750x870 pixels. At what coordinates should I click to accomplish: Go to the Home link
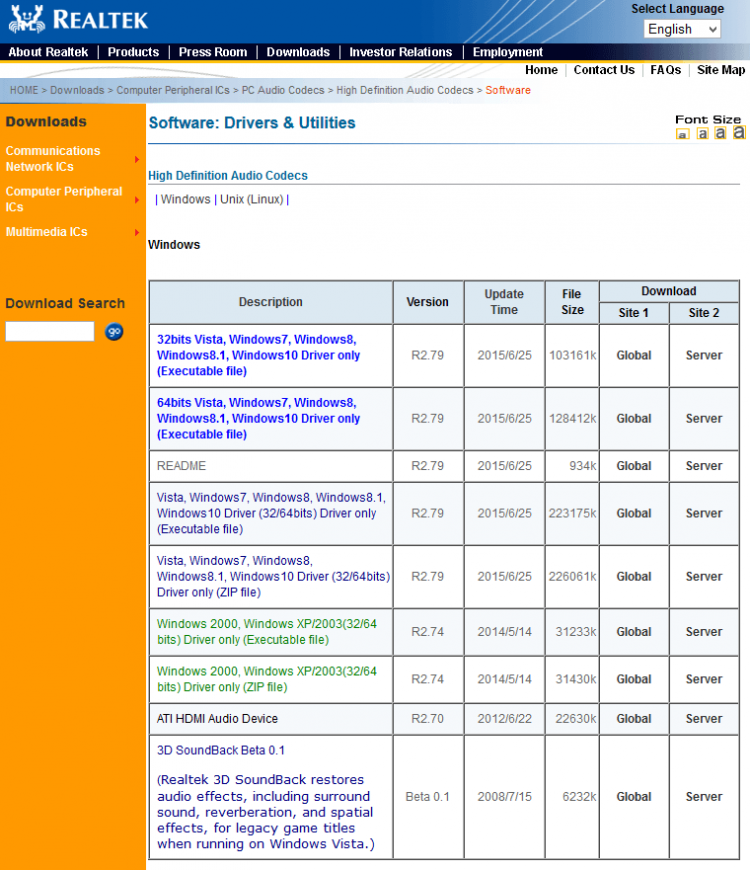pos(541,70)
